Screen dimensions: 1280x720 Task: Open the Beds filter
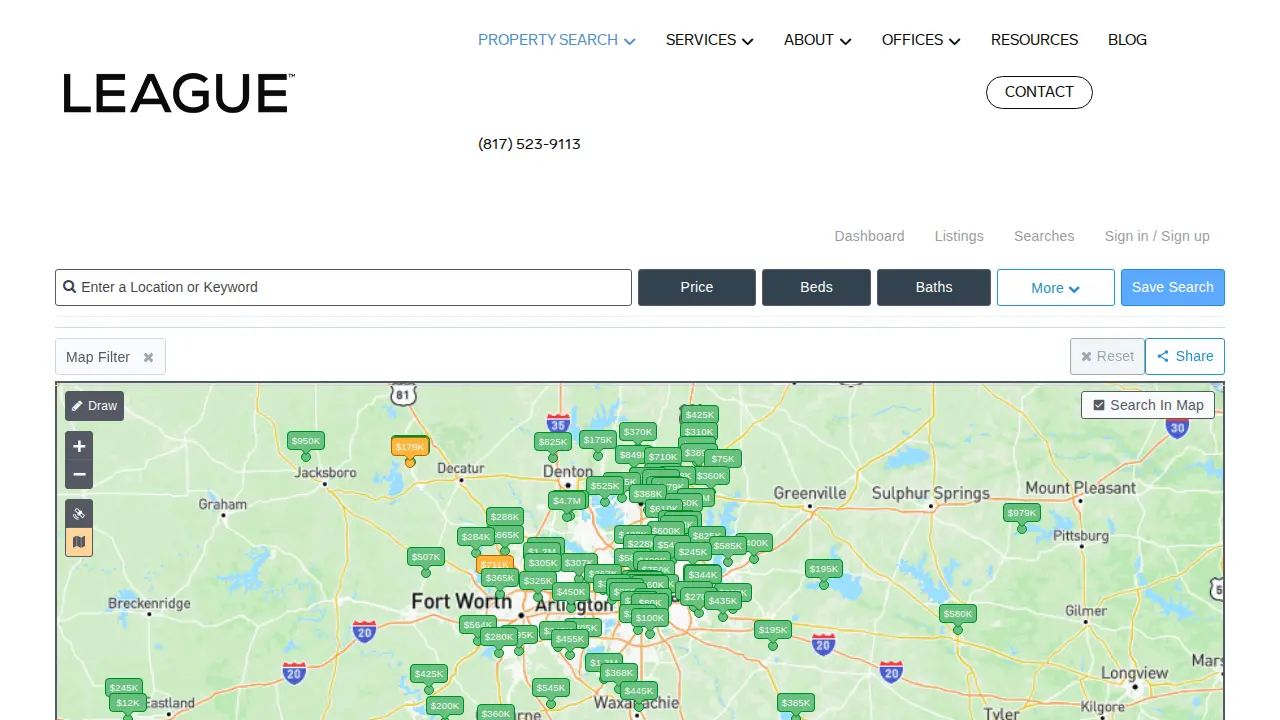tap(816, 288)
